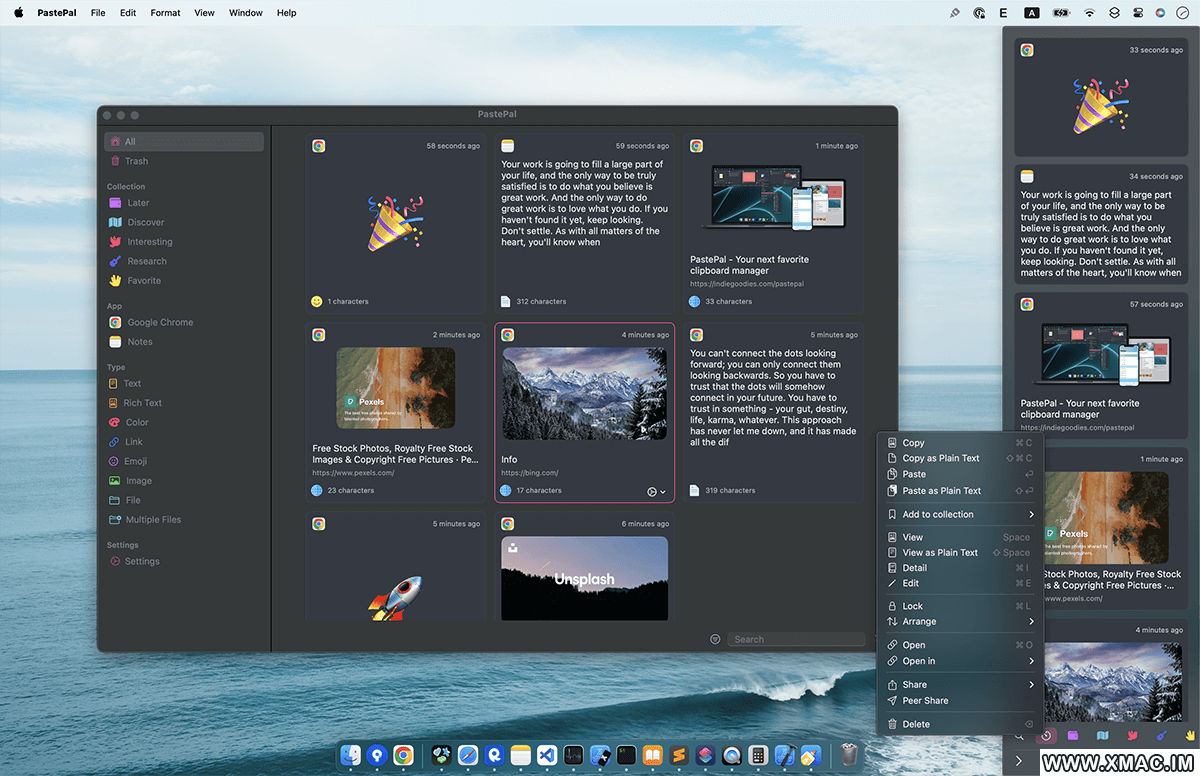Click the purple wallet icon in side panel
This screenshot has width=1200, height=776.
[x=1073, y=735]
